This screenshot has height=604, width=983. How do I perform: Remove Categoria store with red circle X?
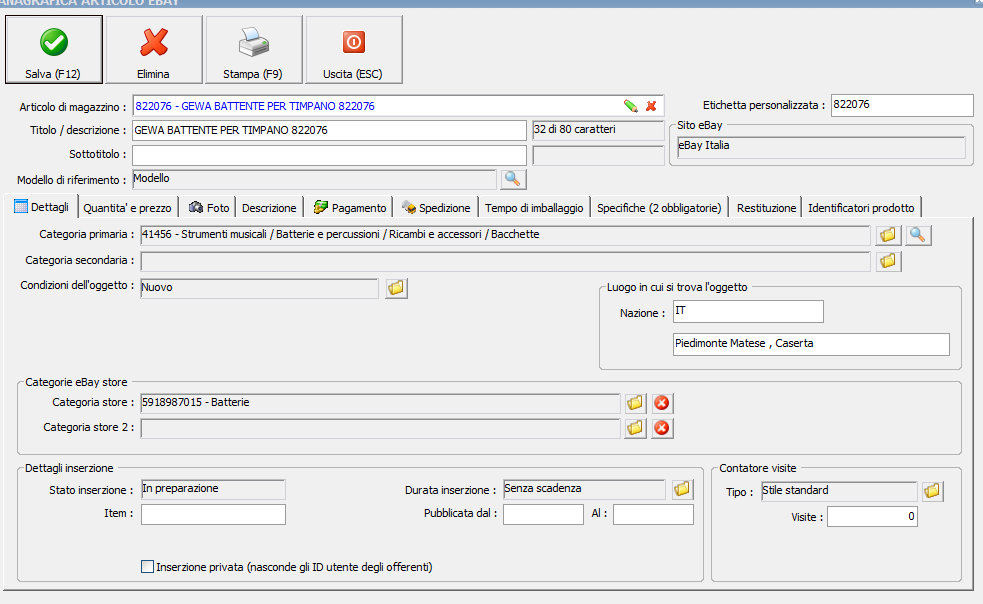pos(661,403)
